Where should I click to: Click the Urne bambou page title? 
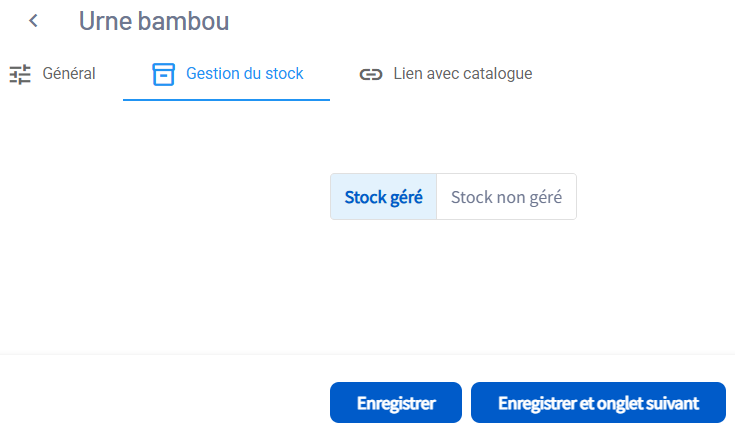tap(153, 21)
